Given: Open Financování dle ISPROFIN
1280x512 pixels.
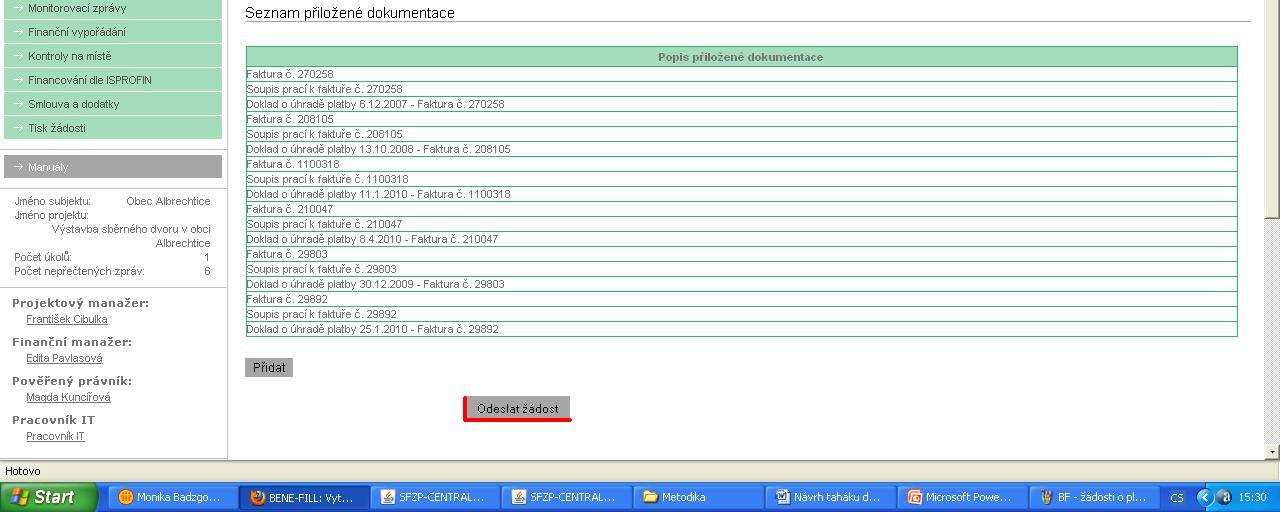Looking at the screenshot, I should 113,80.
